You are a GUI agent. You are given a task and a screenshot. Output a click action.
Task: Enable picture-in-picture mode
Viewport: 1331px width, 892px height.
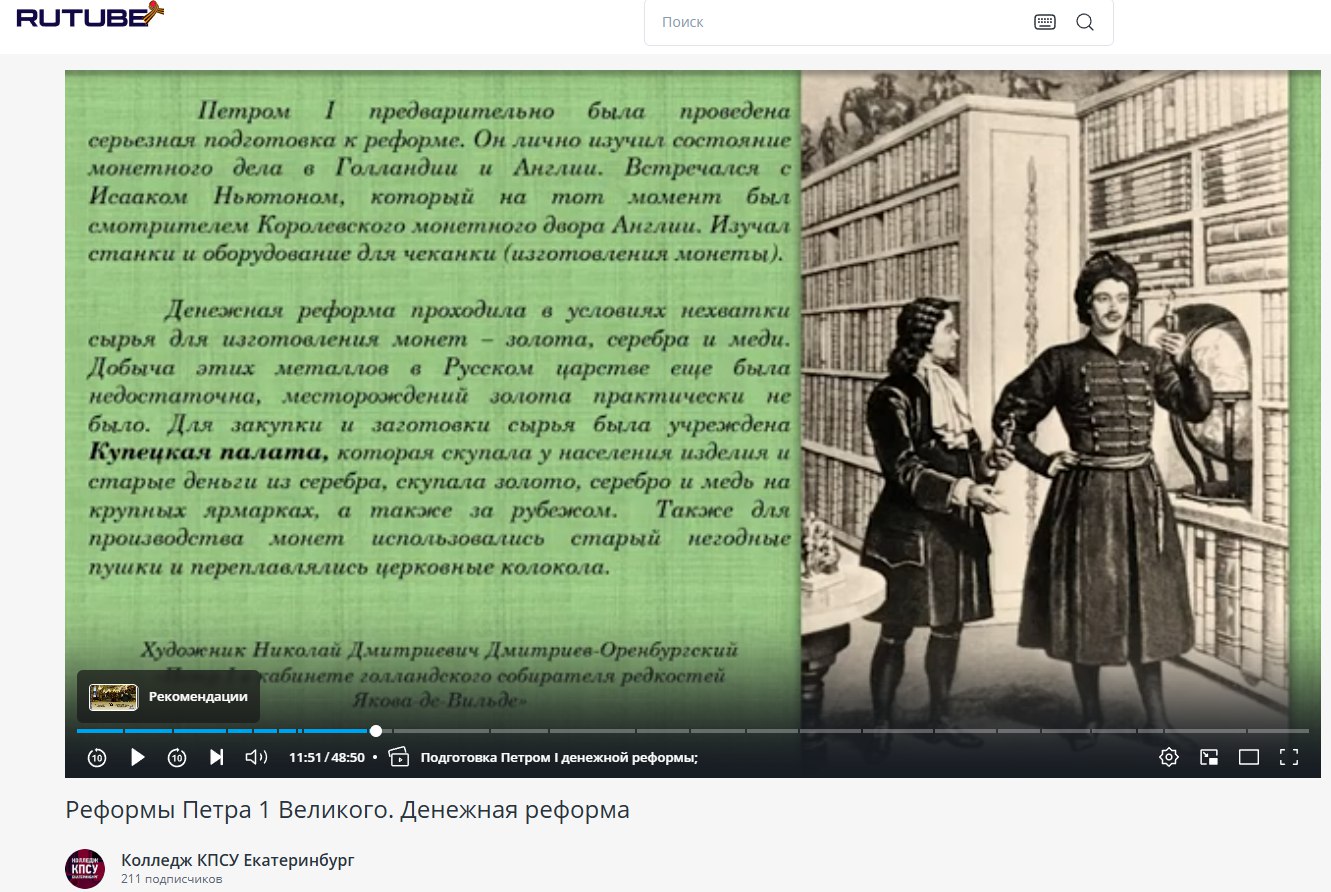(x=1209, y=757)
